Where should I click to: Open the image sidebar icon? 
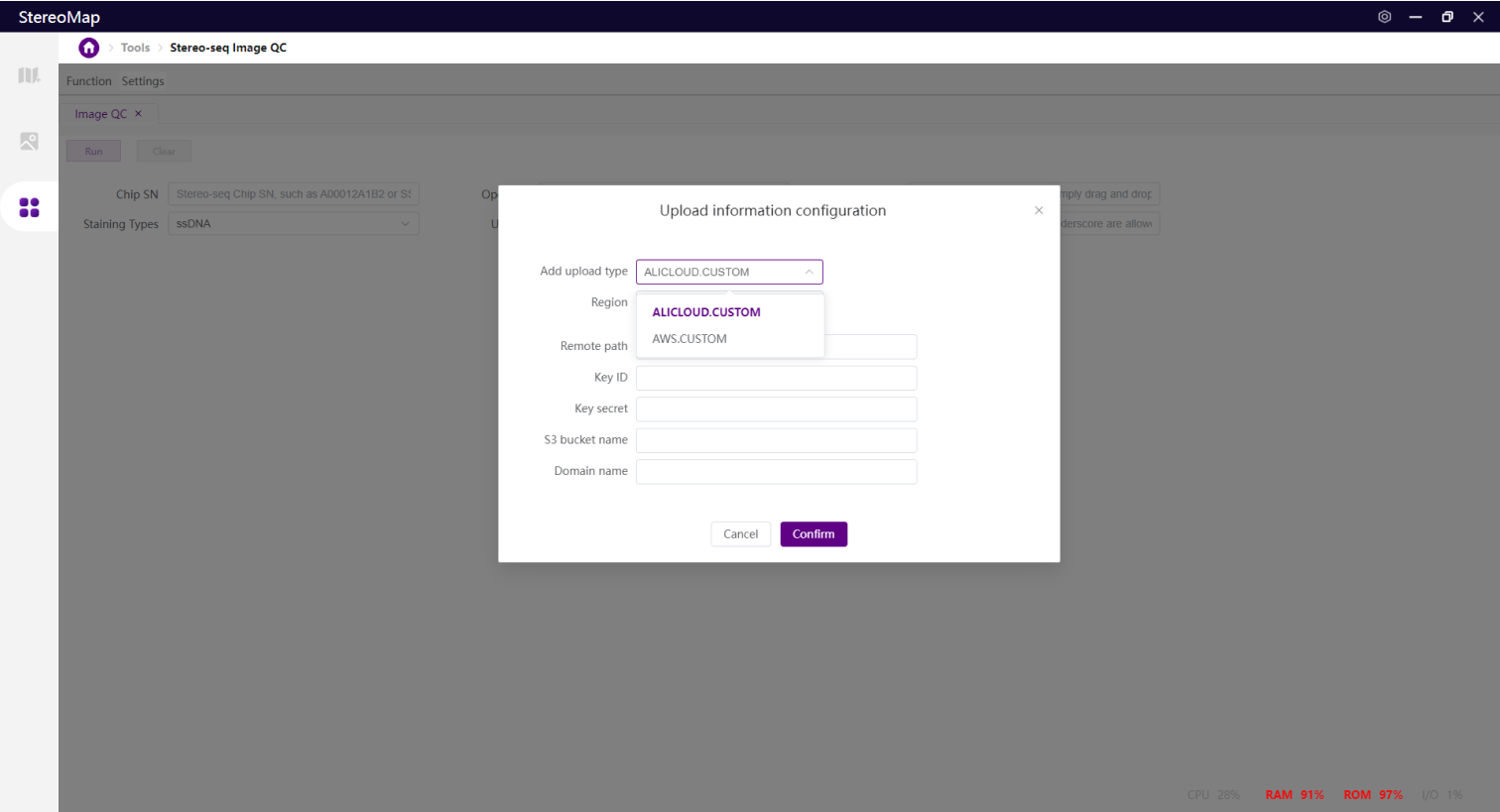29,142
